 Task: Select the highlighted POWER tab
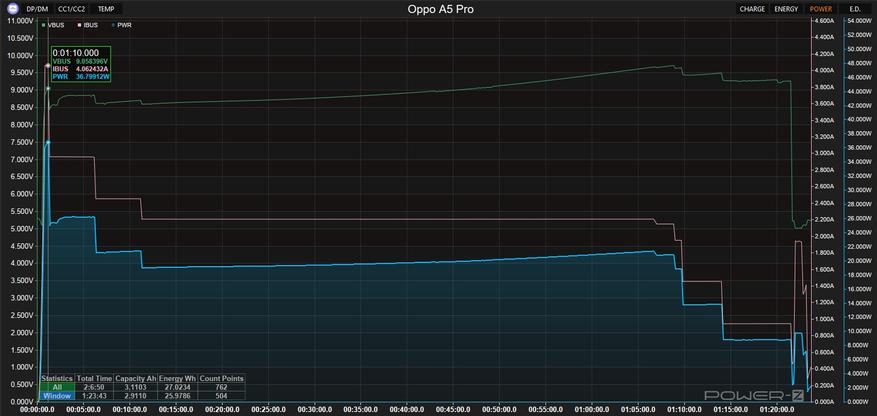(821, 9)
